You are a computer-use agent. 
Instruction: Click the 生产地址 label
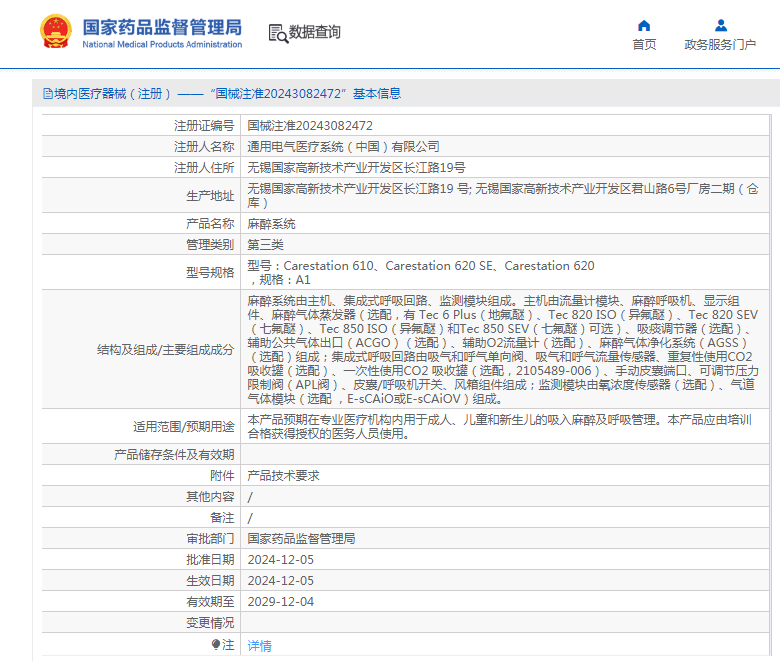[210, 196]
